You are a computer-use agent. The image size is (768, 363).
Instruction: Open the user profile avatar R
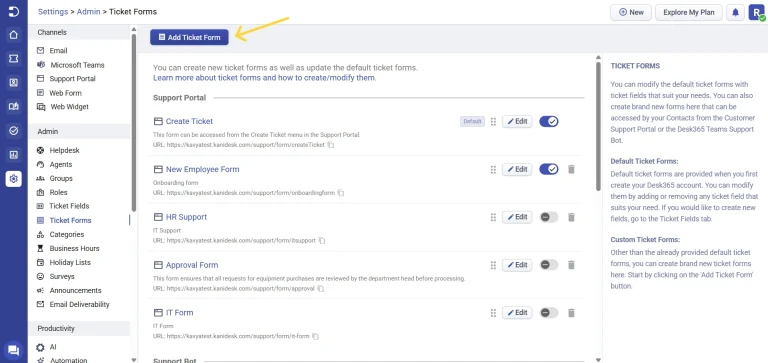756,13
